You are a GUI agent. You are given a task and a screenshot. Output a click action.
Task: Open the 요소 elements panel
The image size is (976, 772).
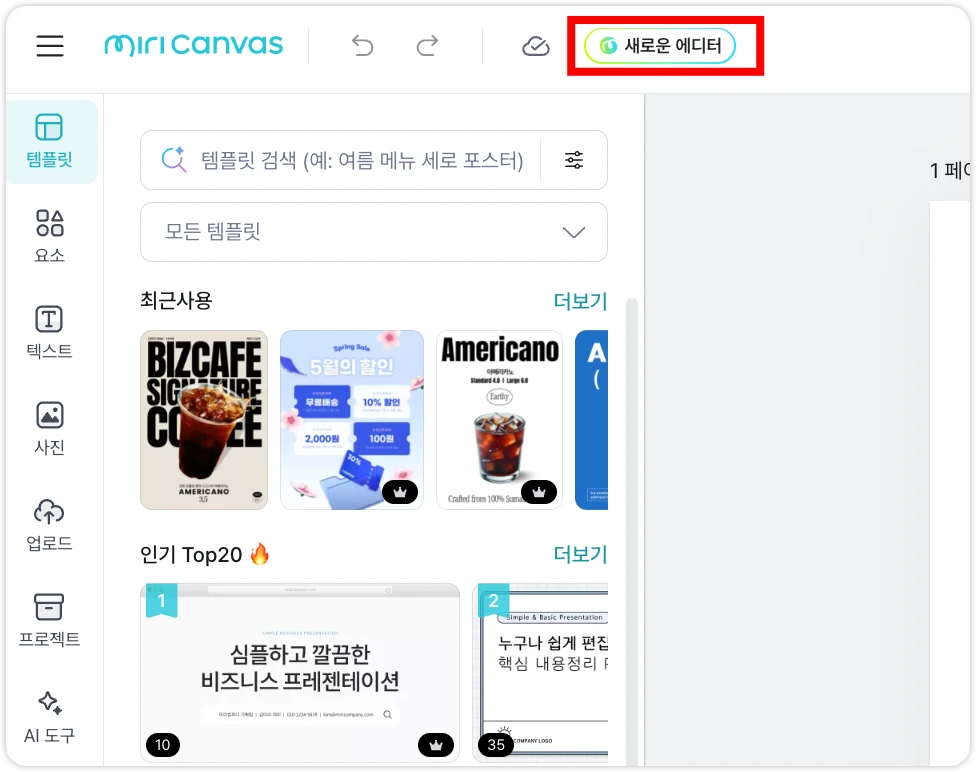tap(50, 236)
